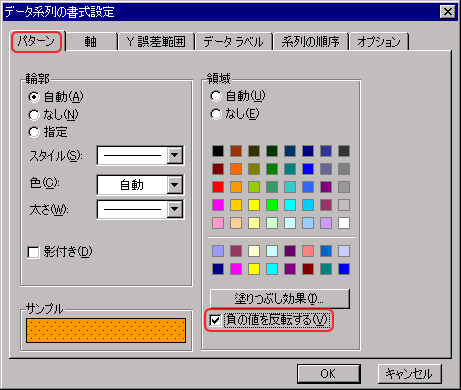Toggle the 負の値を反転する checkbox
Screen dimensions: 461x390
pos(215,320)
